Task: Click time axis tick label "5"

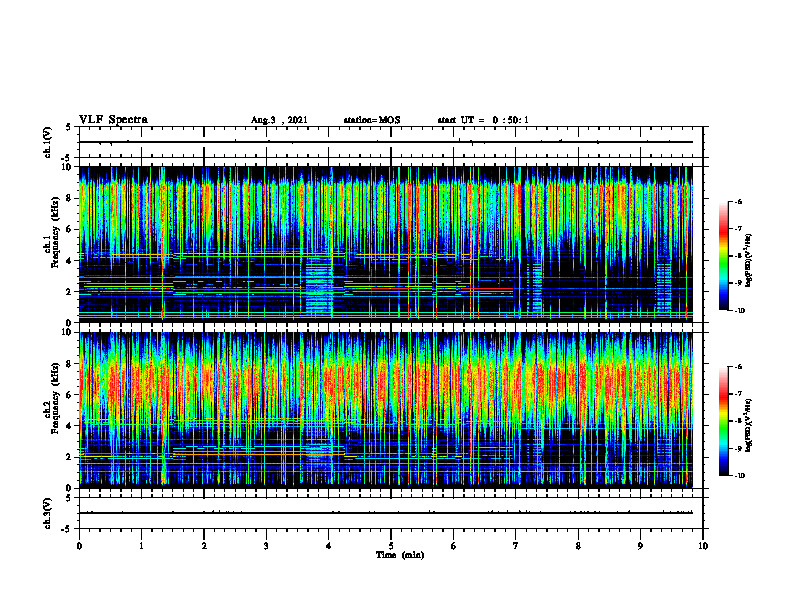Action: coord(391,546)
